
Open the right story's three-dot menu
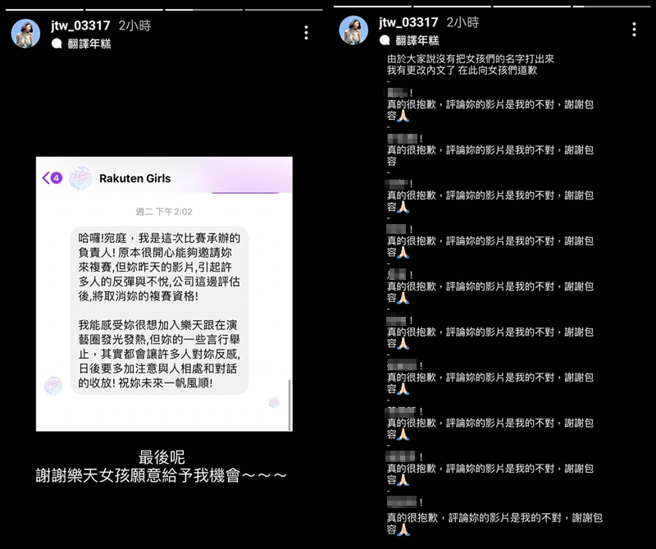coord(634,29)
